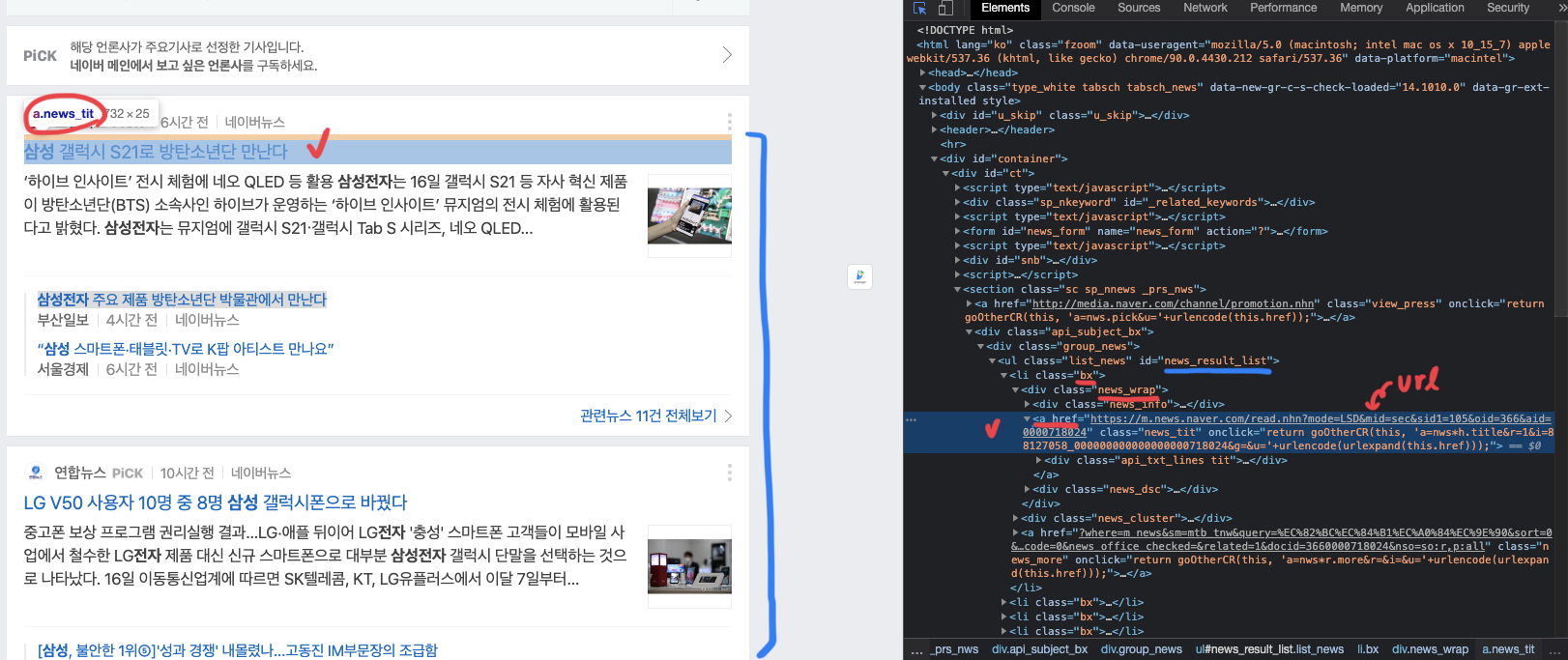Expand the div#snb node
1568x660 pixels.
click(957, 260)
